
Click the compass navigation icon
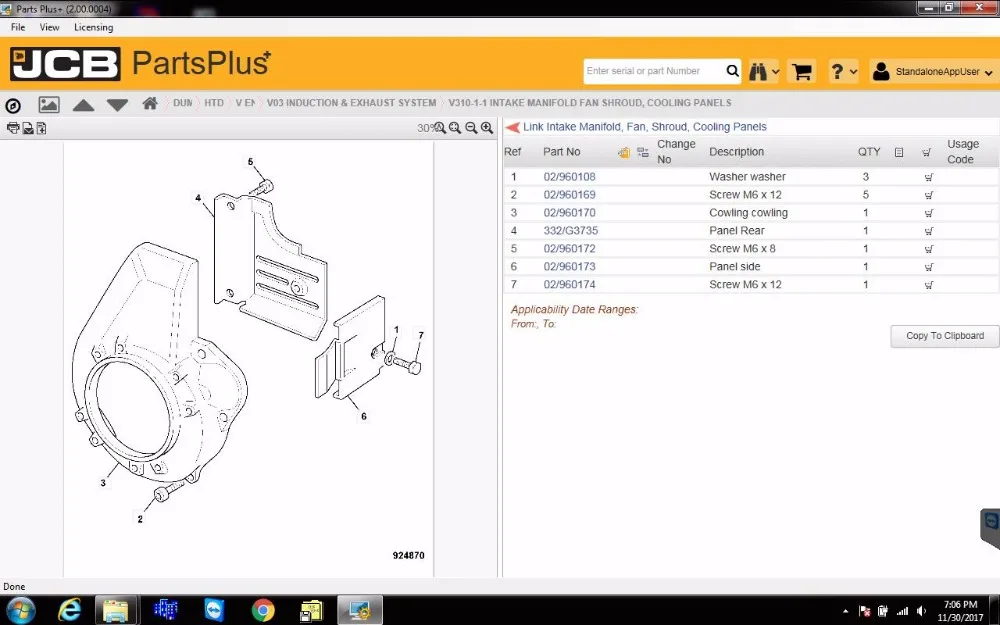[x=13, y=105]
